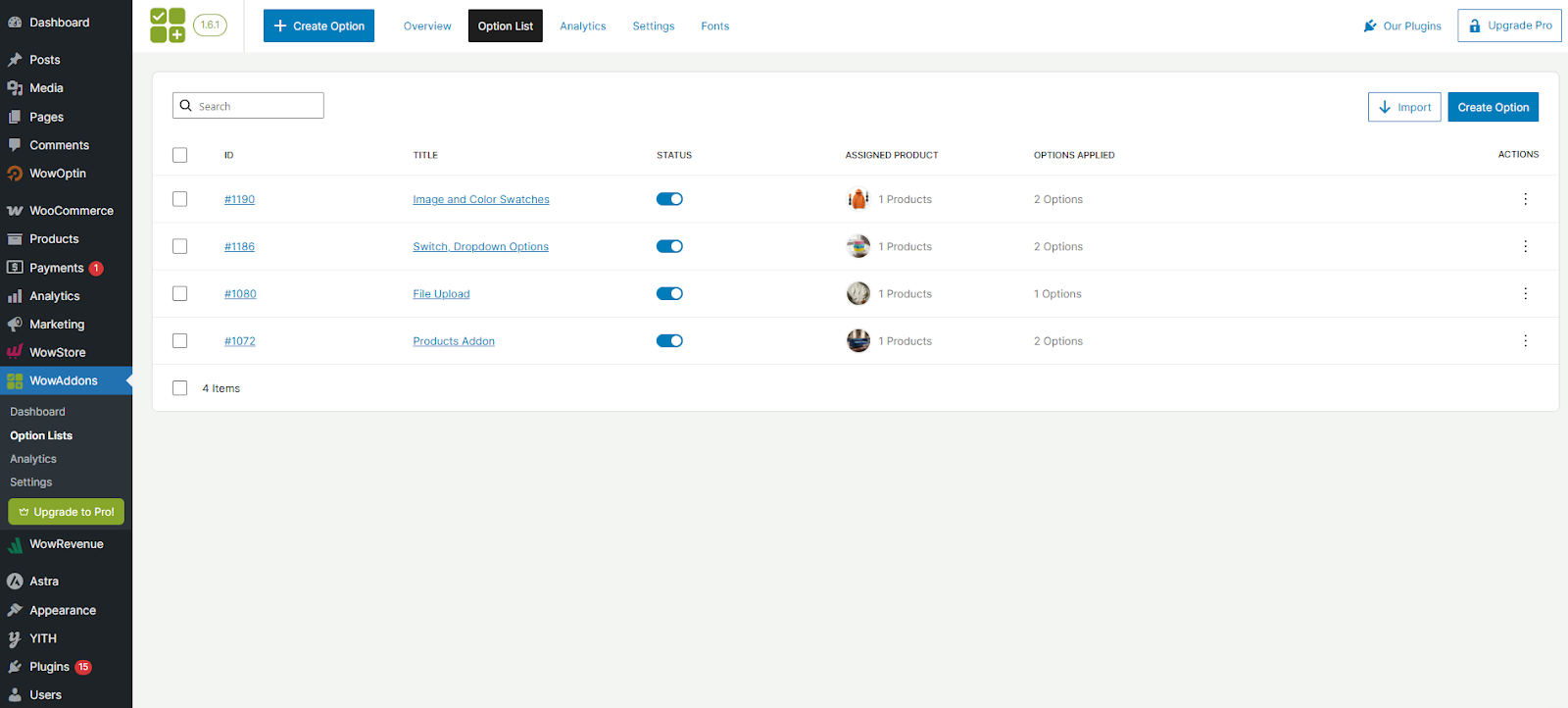The image size is (1568, 708).
Task: Open the Analytics tab in top navigation
Action: coord(583,25)
